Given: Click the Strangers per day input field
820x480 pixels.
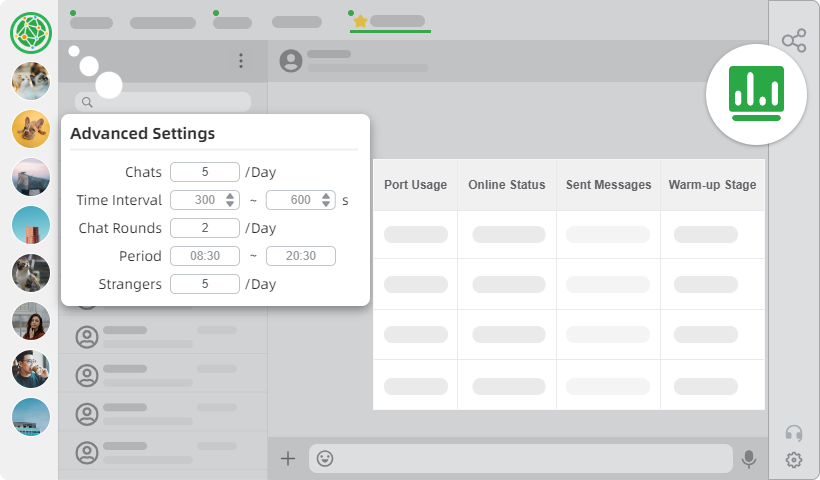Looking at the screenshot, I should [x=205, y=284].
